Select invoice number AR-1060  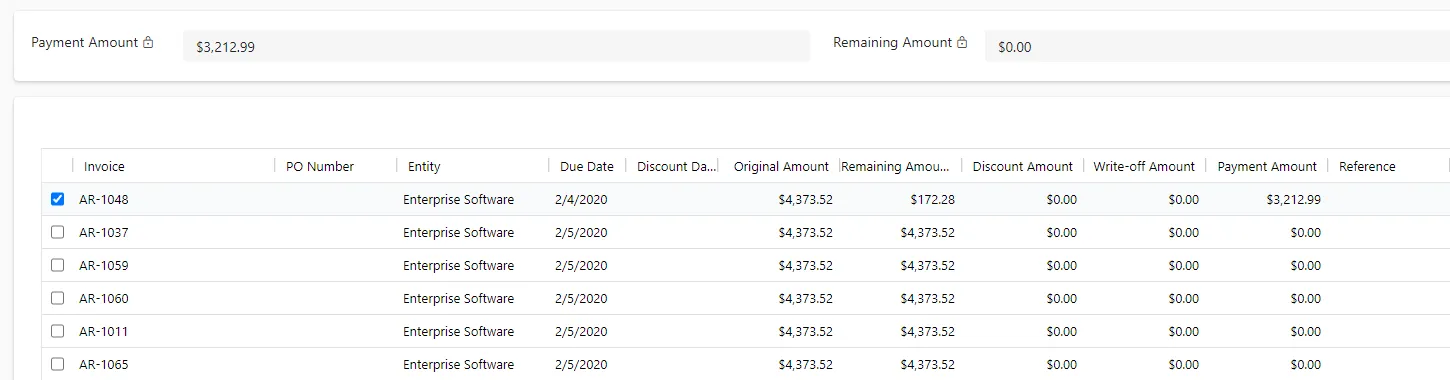click(104, 298)
